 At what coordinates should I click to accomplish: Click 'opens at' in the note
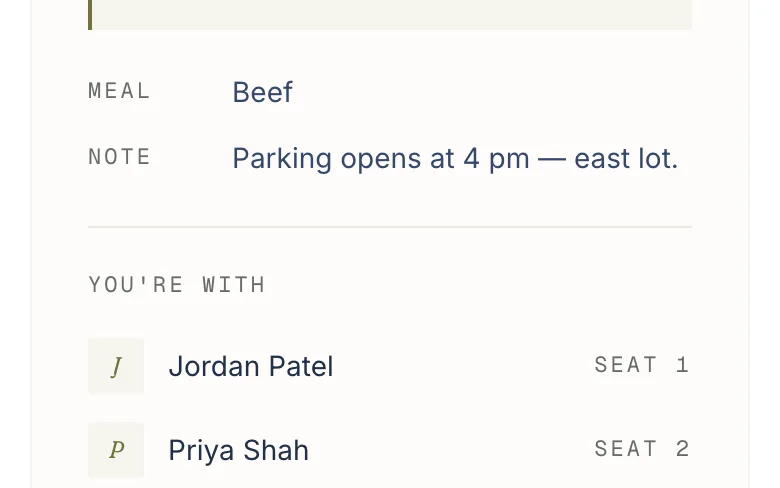[x=397, y=159]
